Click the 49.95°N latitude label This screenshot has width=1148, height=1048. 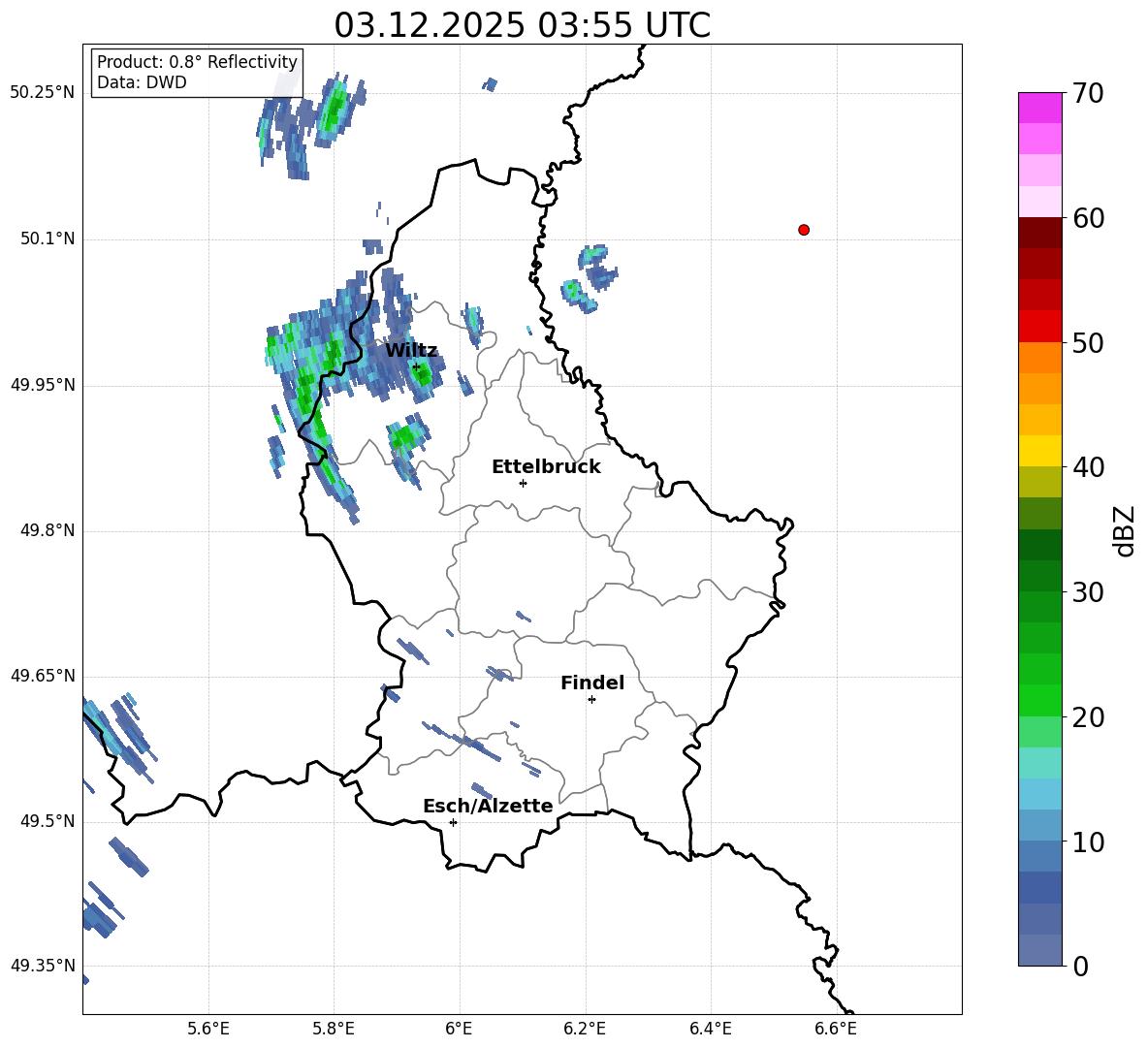click(x=43, y=384)
